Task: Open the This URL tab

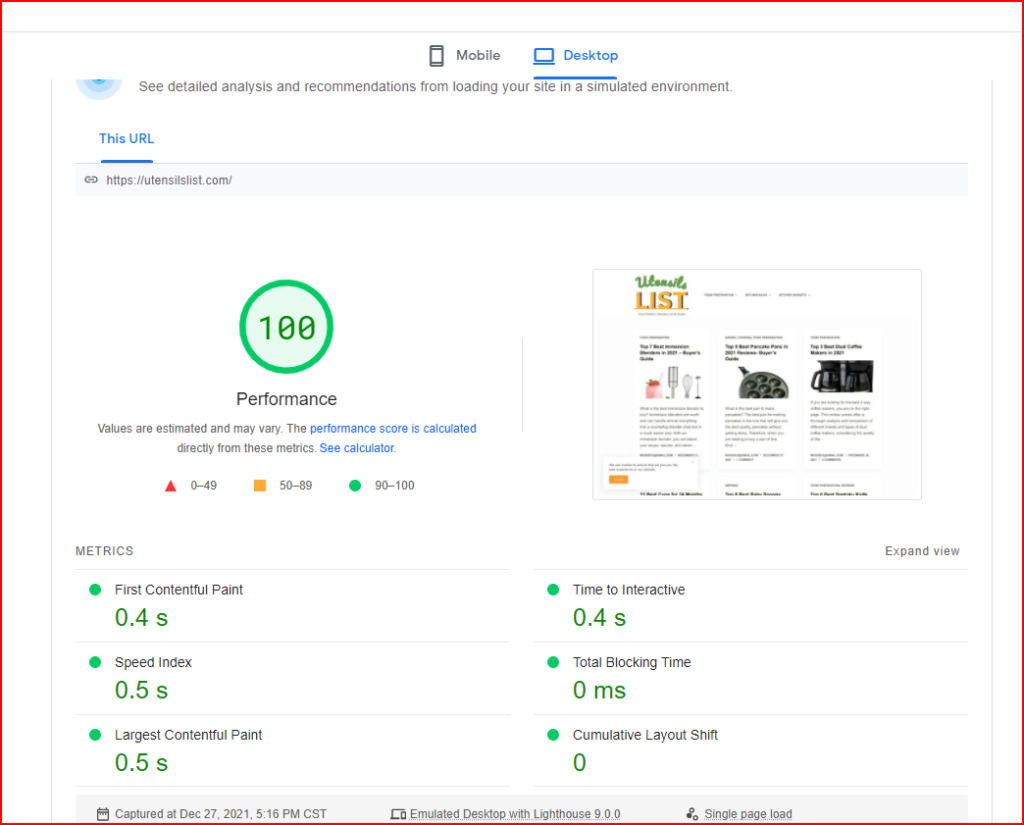Action: (x=127, y=138)
